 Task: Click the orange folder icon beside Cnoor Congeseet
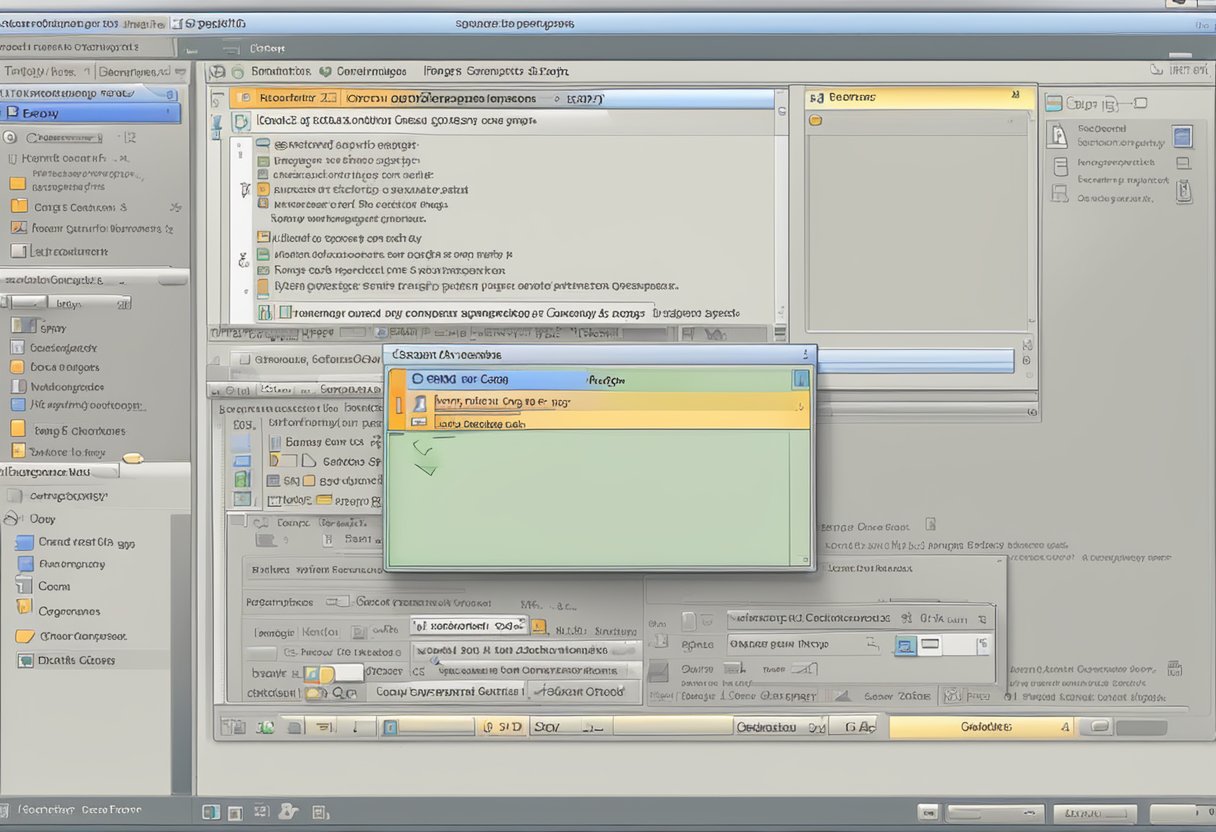click(24, 636)
